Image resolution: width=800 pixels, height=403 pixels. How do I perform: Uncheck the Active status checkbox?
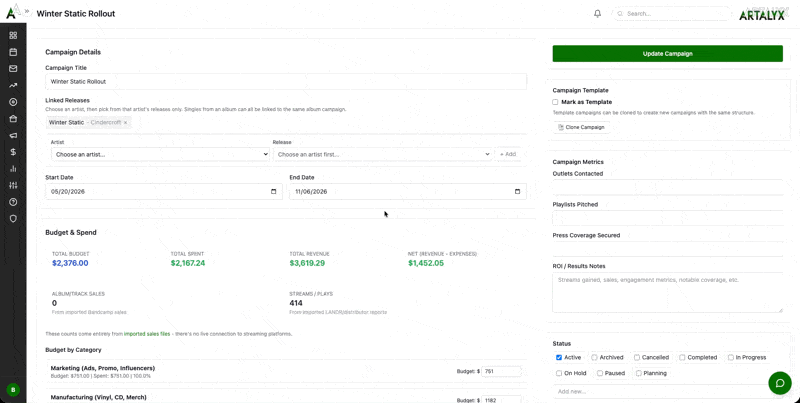coord(559,358)
